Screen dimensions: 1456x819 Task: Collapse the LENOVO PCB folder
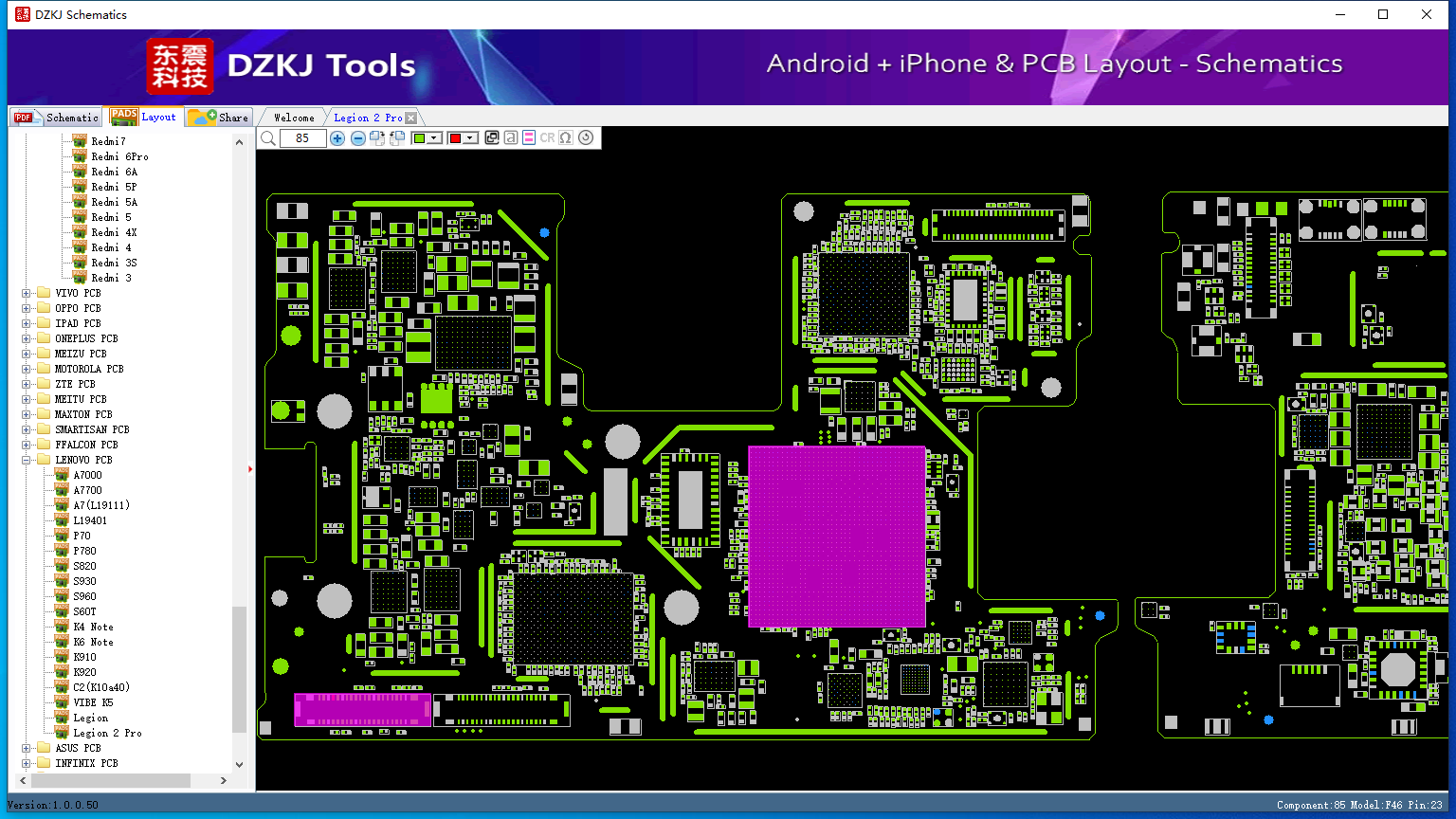pos(27,460)
